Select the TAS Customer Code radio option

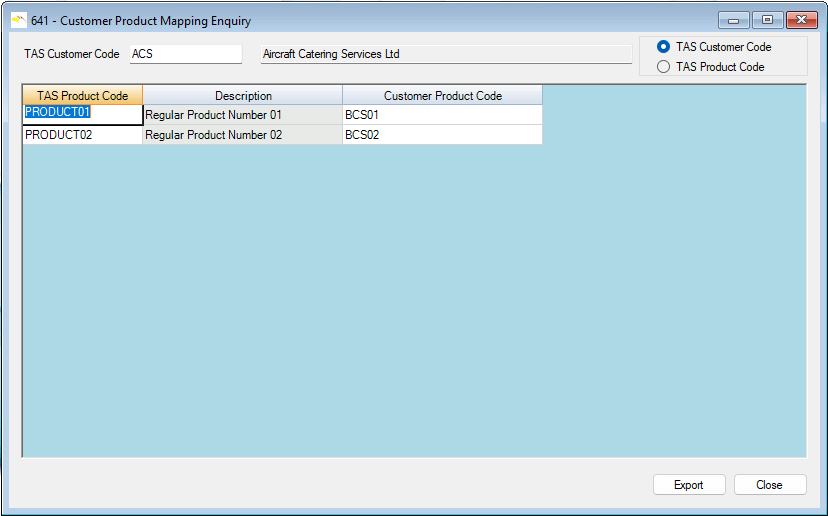coord(664,47)
